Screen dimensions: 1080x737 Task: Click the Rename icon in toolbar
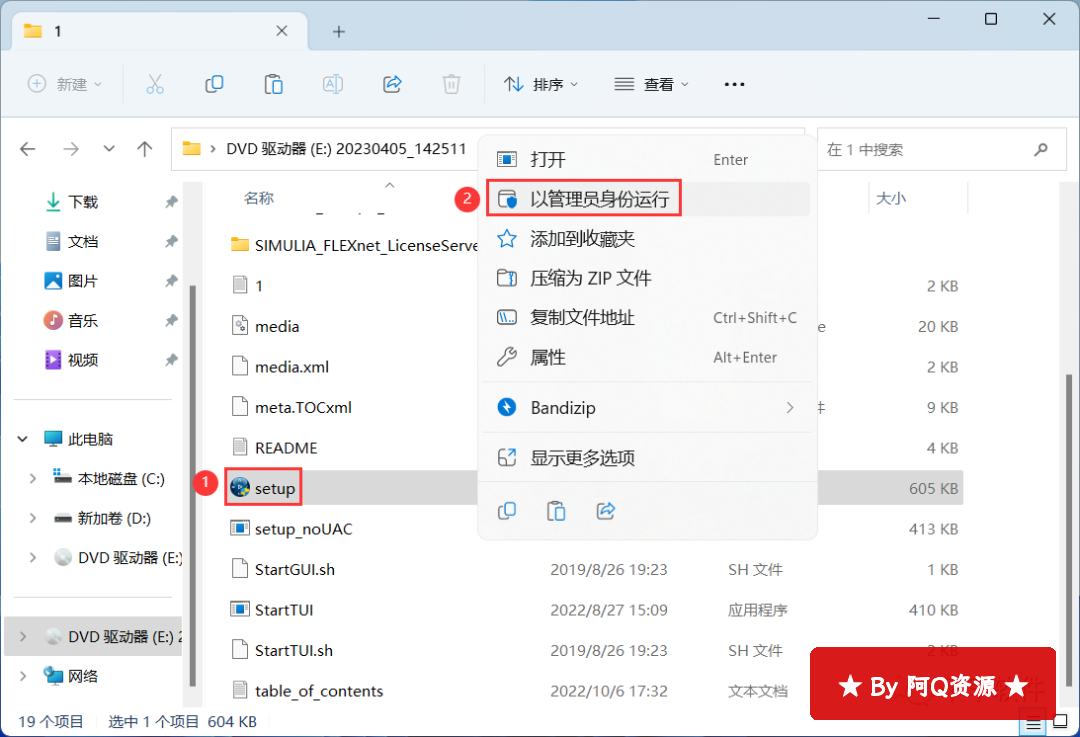(x=333, y=85)
